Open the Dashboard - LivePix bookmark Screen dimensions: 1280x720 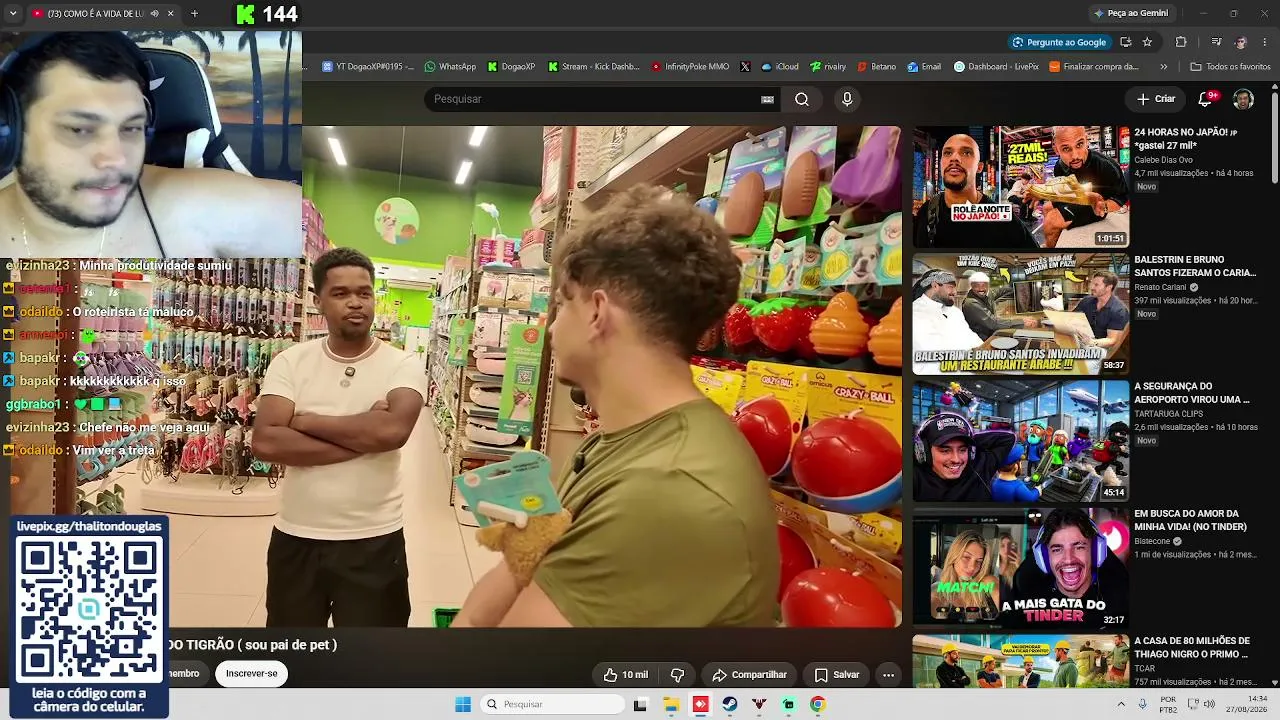click(x=996, y=67)
